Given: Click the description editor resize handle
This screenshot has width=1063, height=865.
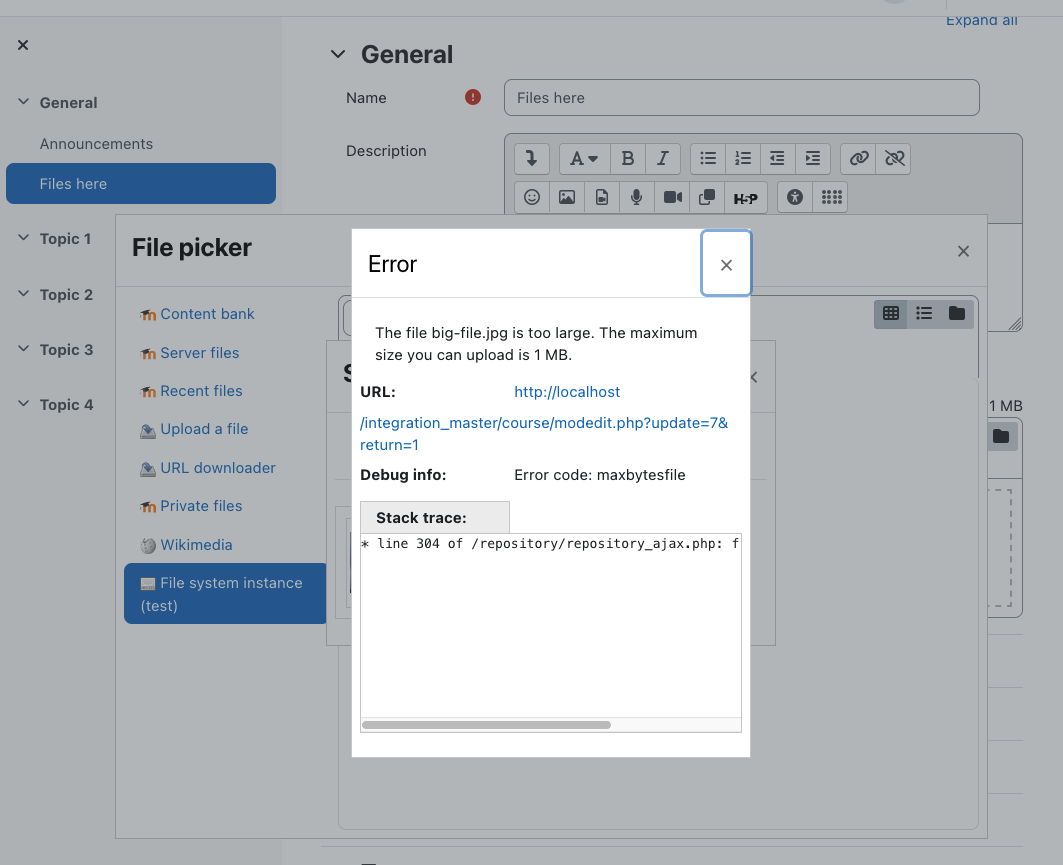Looking at the screenshot, I should [1015, 325].
